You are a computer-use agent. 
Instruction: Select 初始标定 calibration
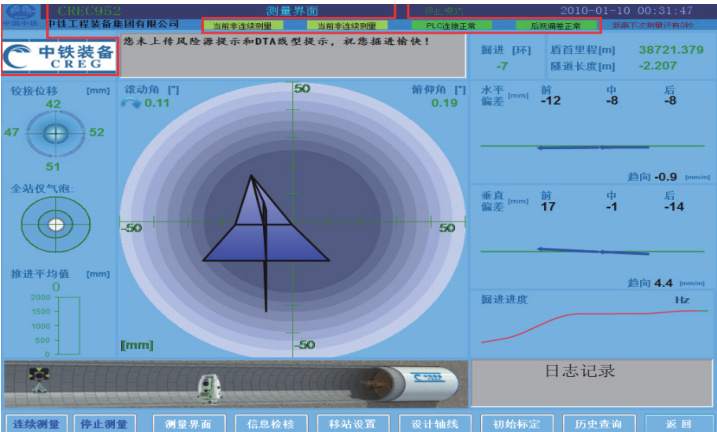click(514, 423)
